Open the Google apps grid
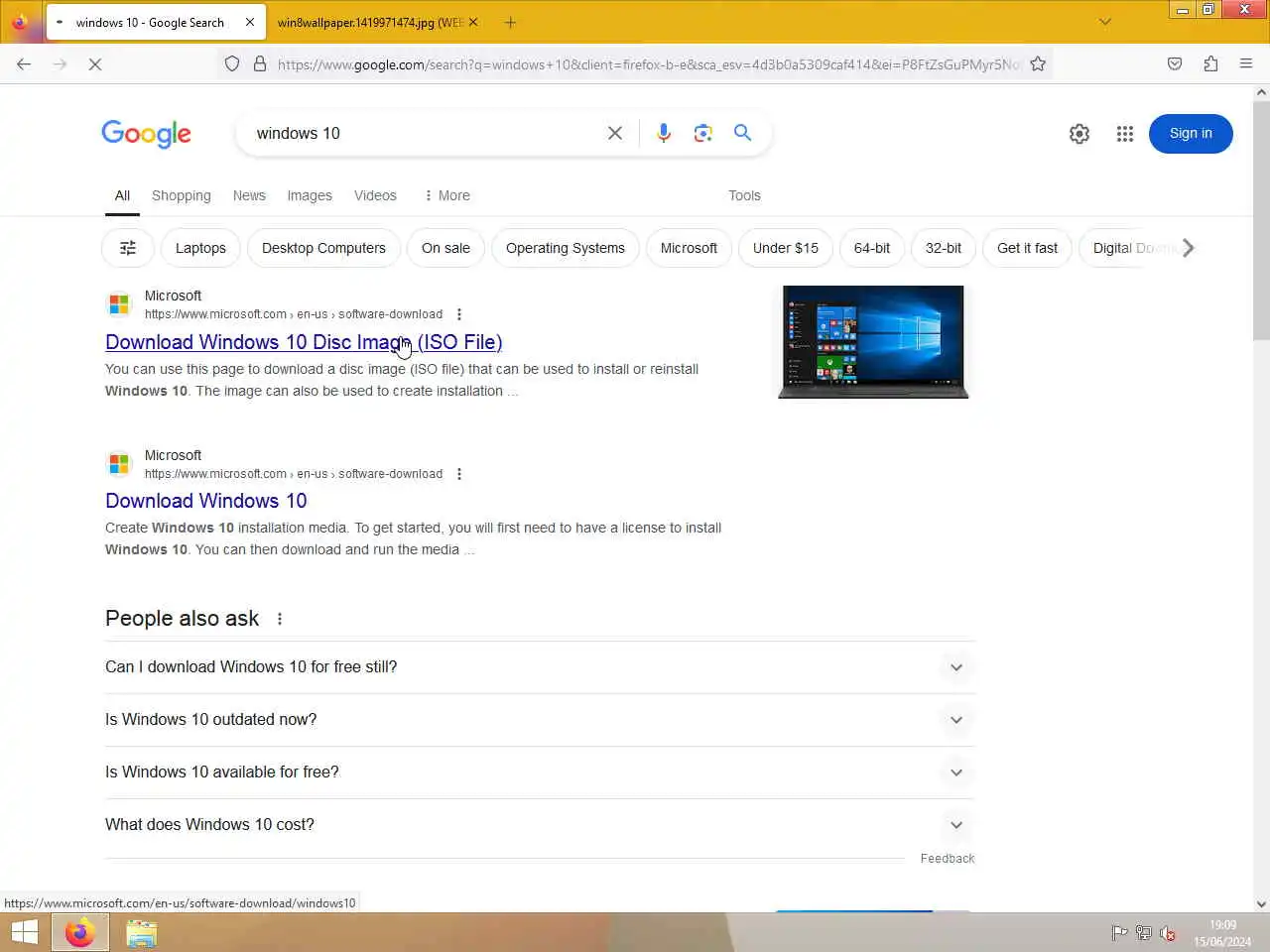 coord(1124,134)
